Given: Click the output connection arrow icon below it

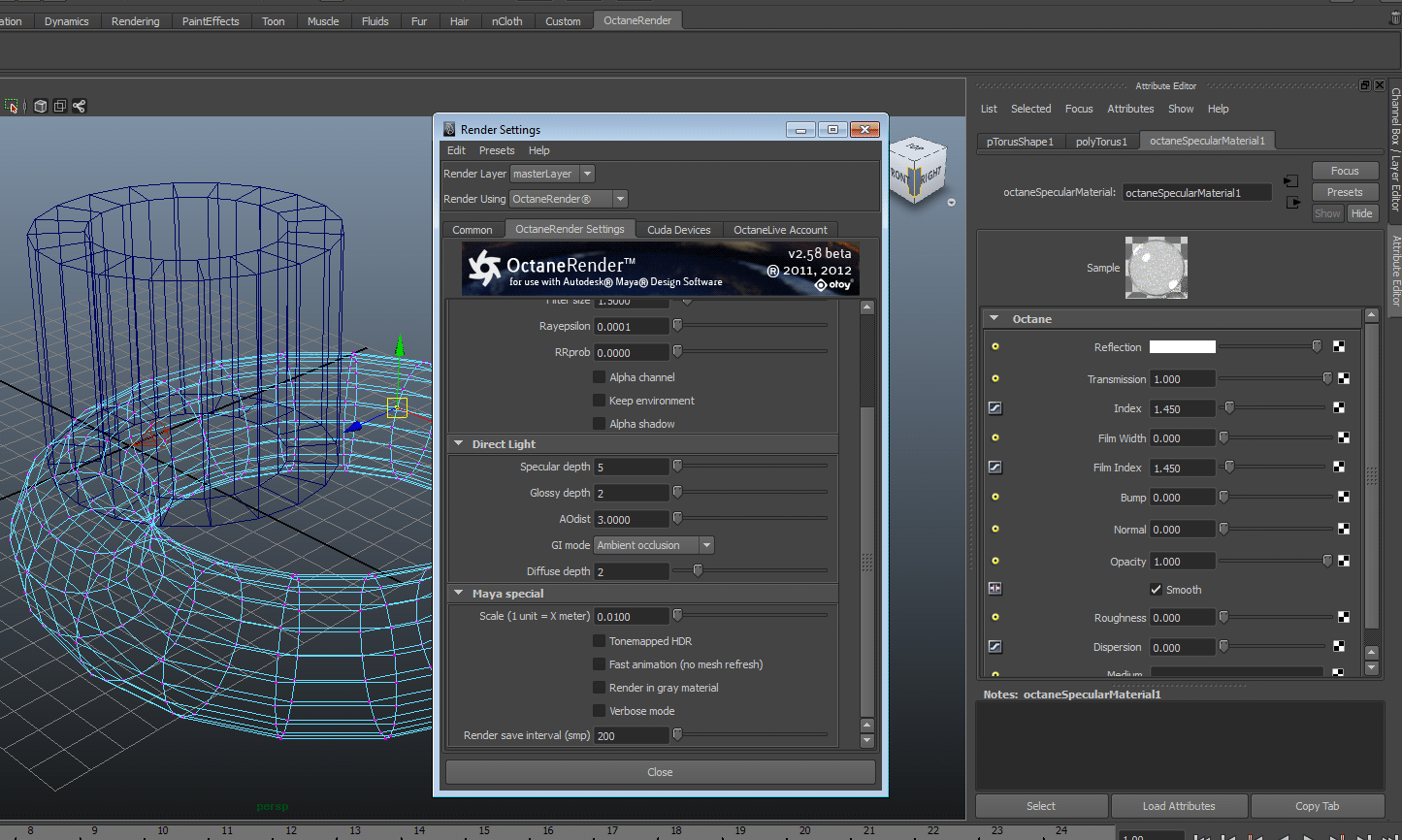Looking at the screenshot, I should (x=1292, y=203).
